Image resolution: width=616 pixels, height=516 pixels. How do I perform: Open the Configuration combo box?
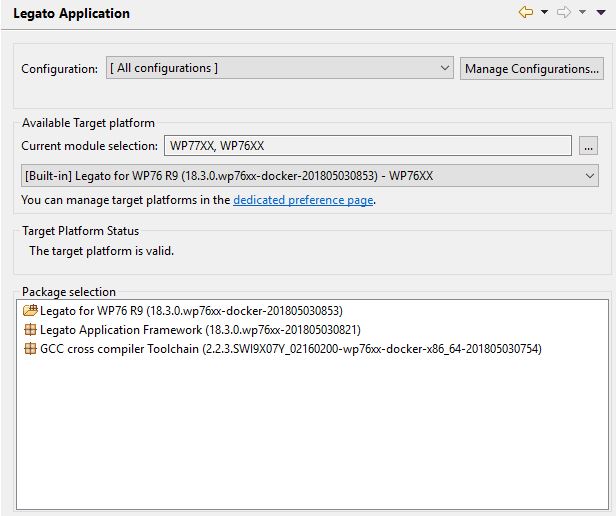tap(280, 68)
